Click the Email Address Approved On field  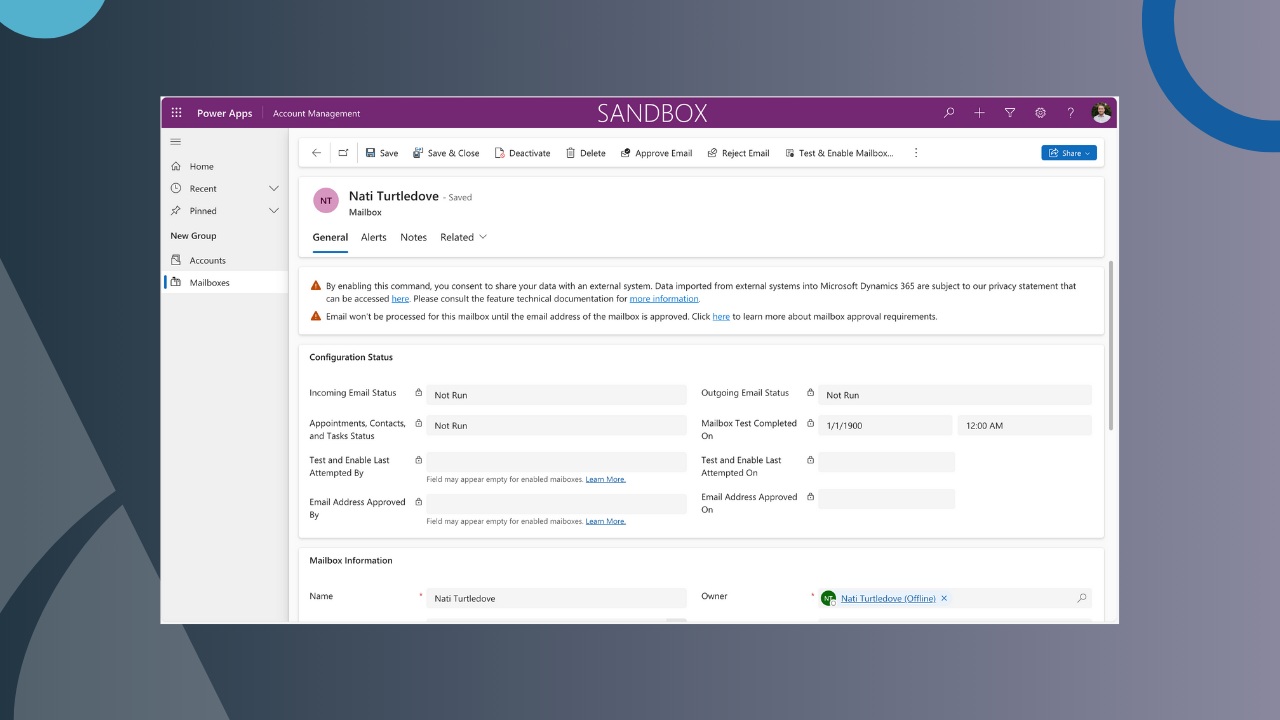(x=886, y=499)
